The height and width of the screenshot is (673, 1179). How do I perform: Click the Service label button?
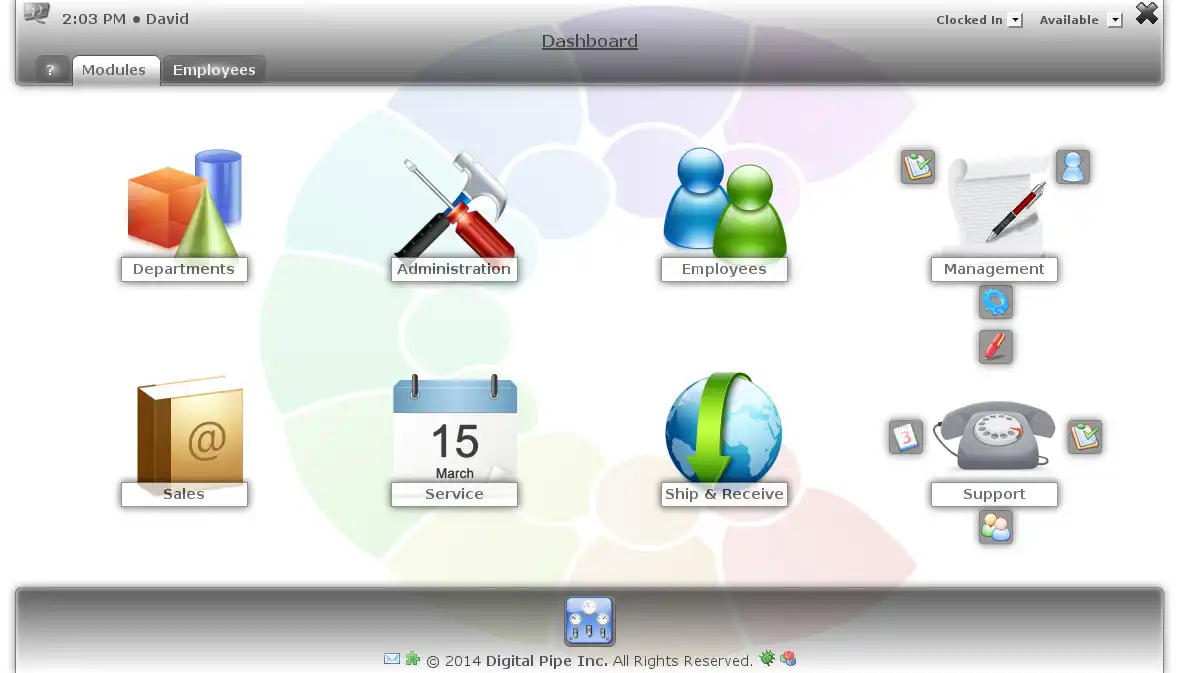(x=454, y=494)
